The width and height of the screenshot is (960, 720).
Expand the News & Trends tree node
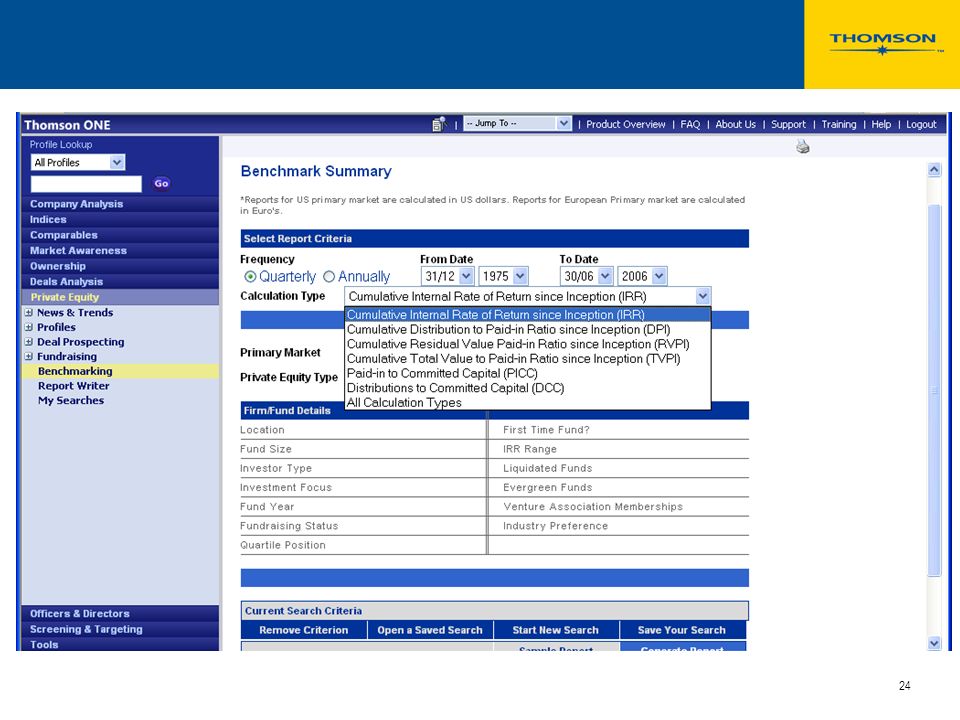28,312
